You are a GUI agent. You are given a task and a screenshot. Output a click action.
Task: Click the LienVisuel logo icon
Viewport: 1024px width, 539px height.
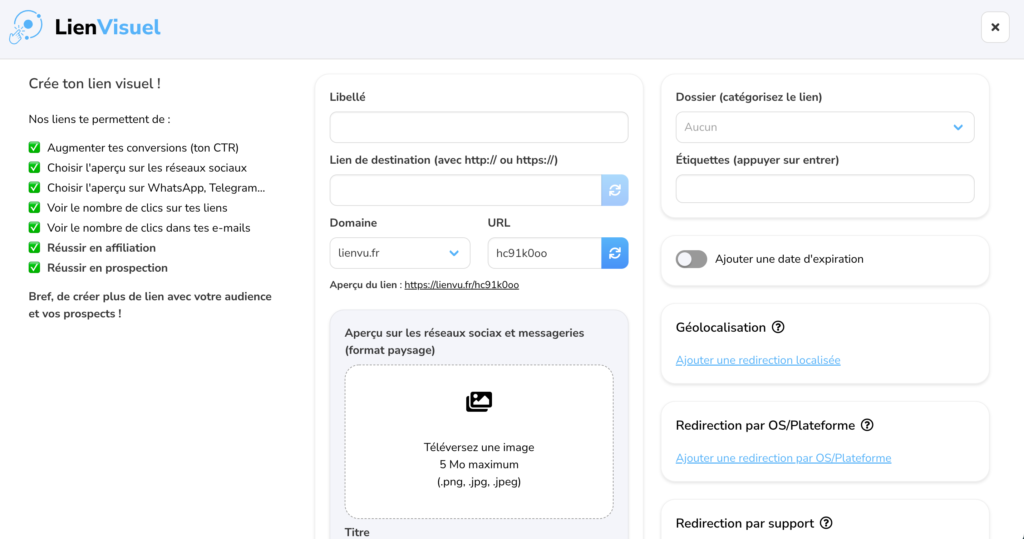pos(25,27)
